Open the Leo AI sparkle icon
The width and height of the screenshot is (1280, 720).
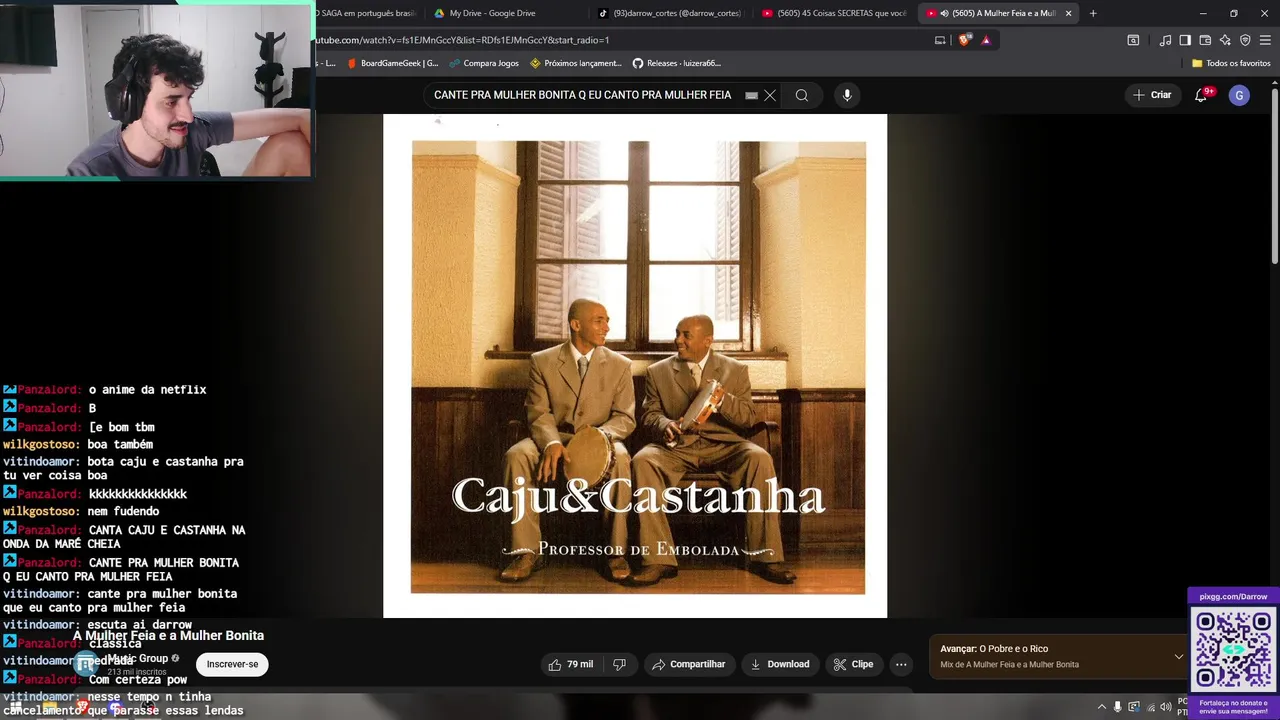click(x=1225, y=40)
